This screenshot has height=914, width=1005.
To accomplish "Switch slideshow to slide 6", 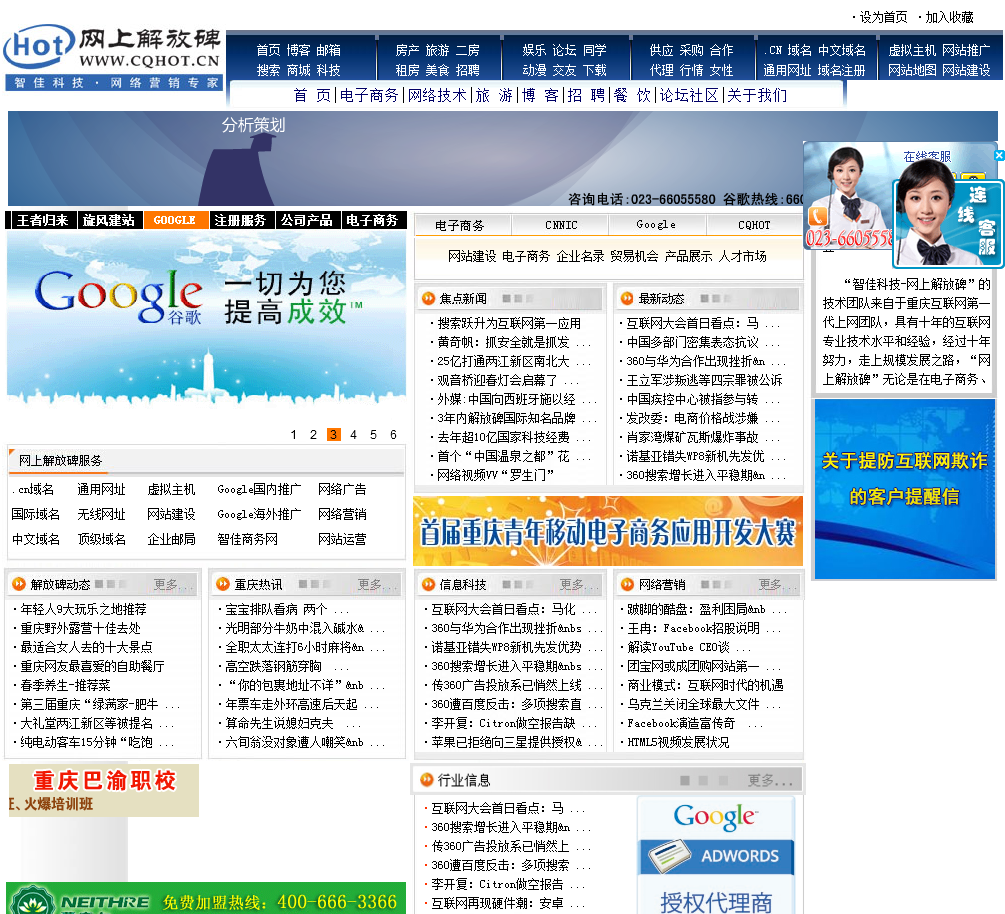I will point(393,435).
